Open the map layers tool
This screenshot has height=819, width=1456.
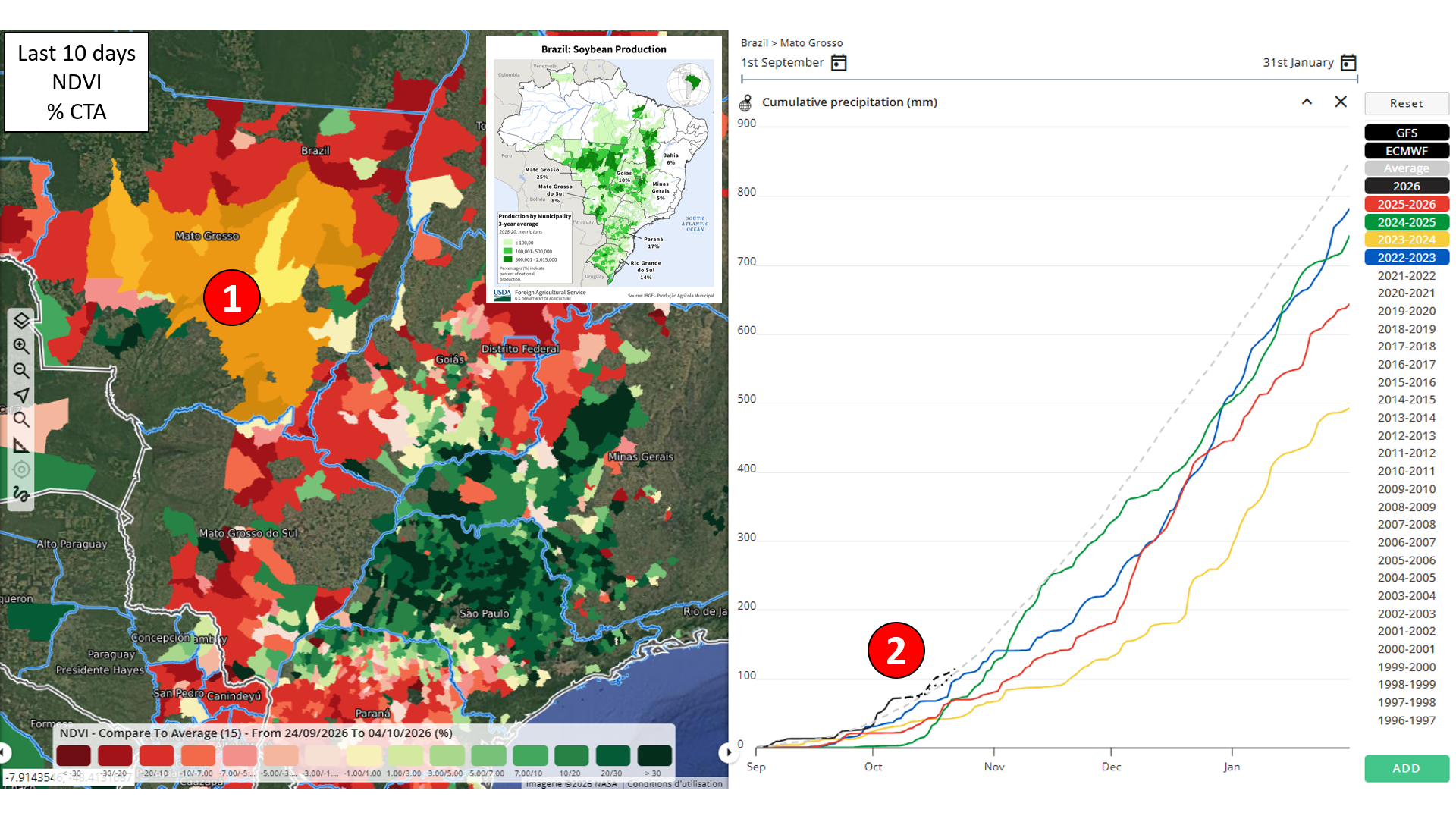tap(21, 321)
